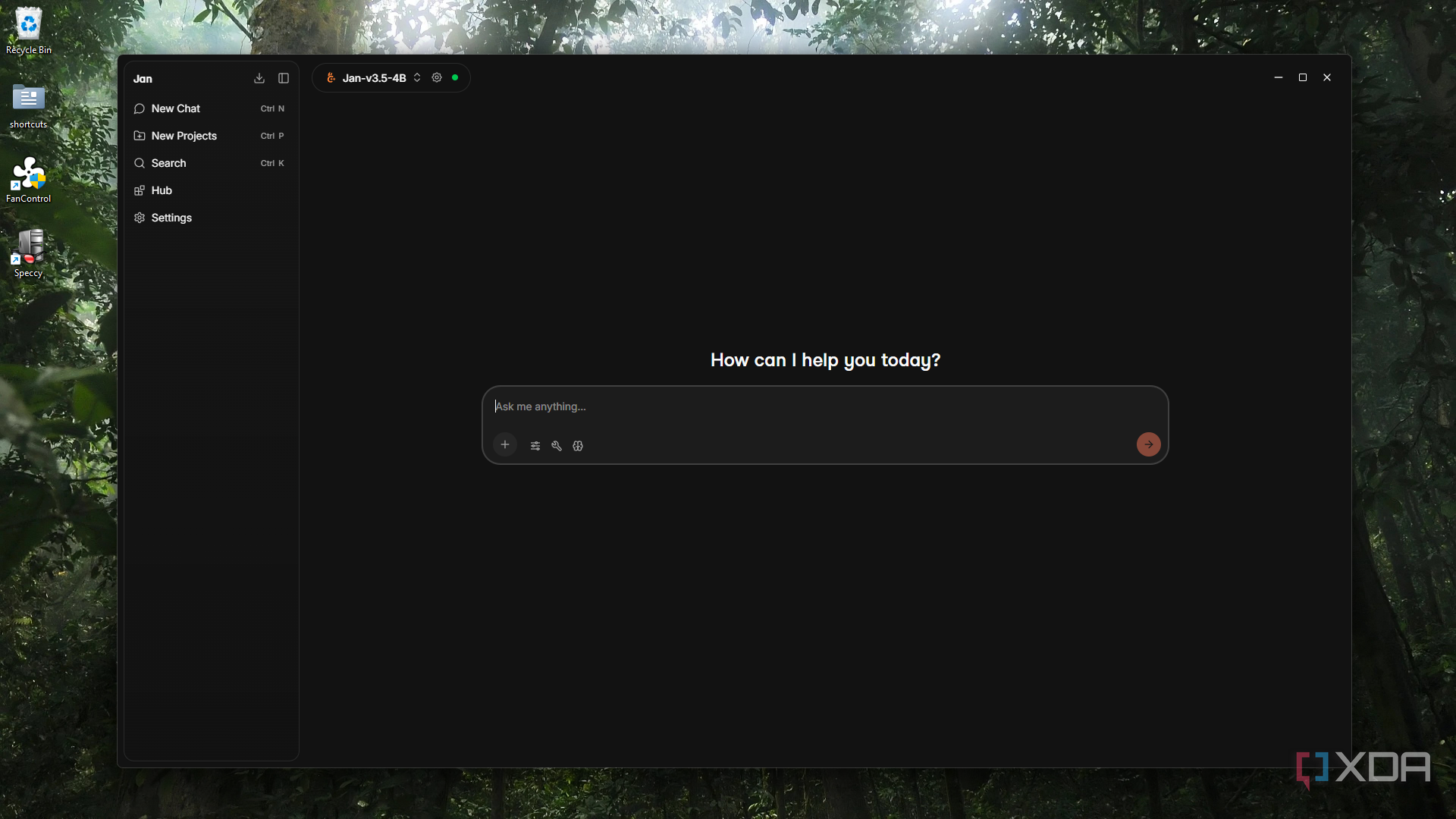
Task: Start a New Chat
Action: pyautogui.click(x=211, y=108)
